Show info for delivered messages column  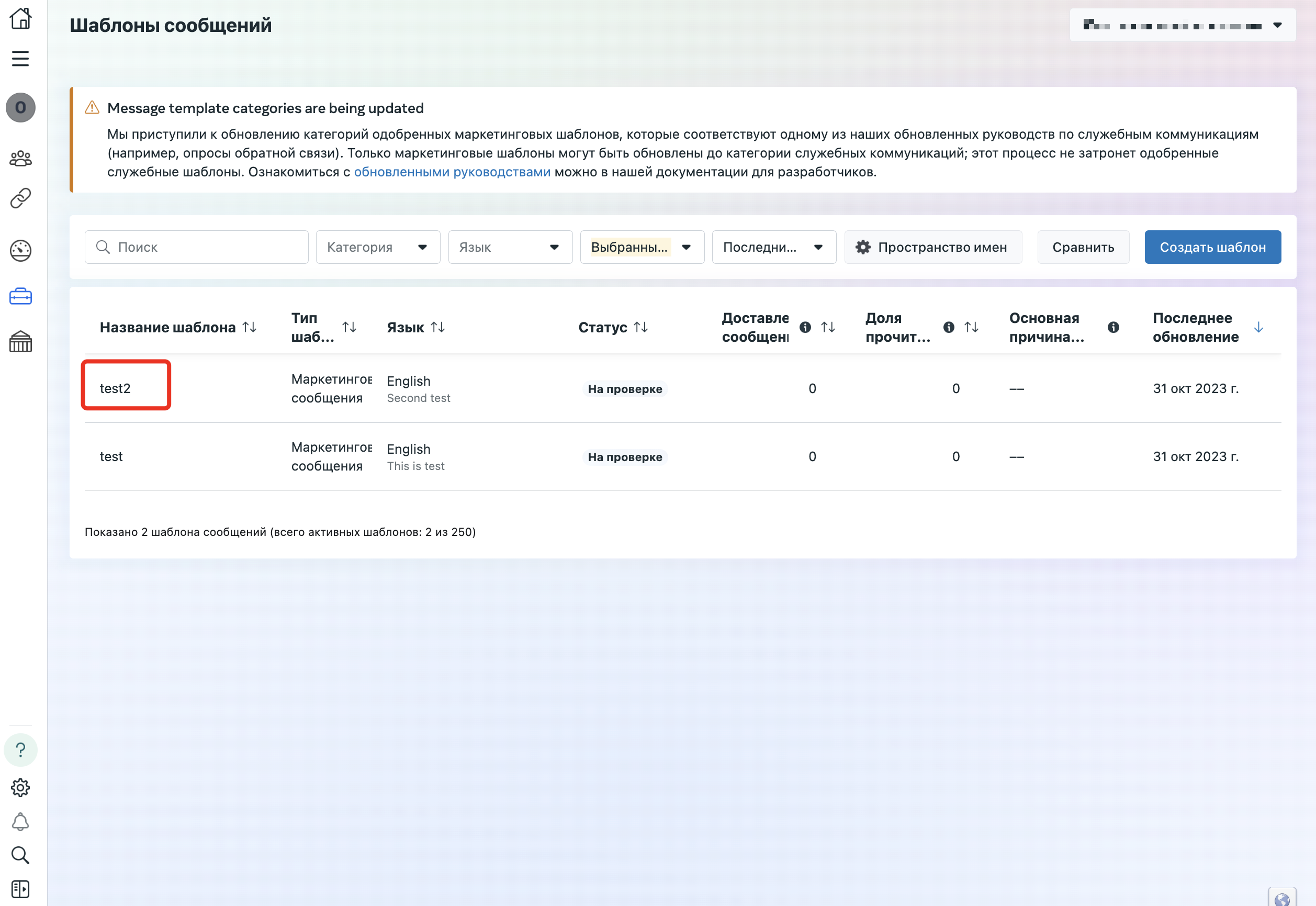click(x=805, y=327)
